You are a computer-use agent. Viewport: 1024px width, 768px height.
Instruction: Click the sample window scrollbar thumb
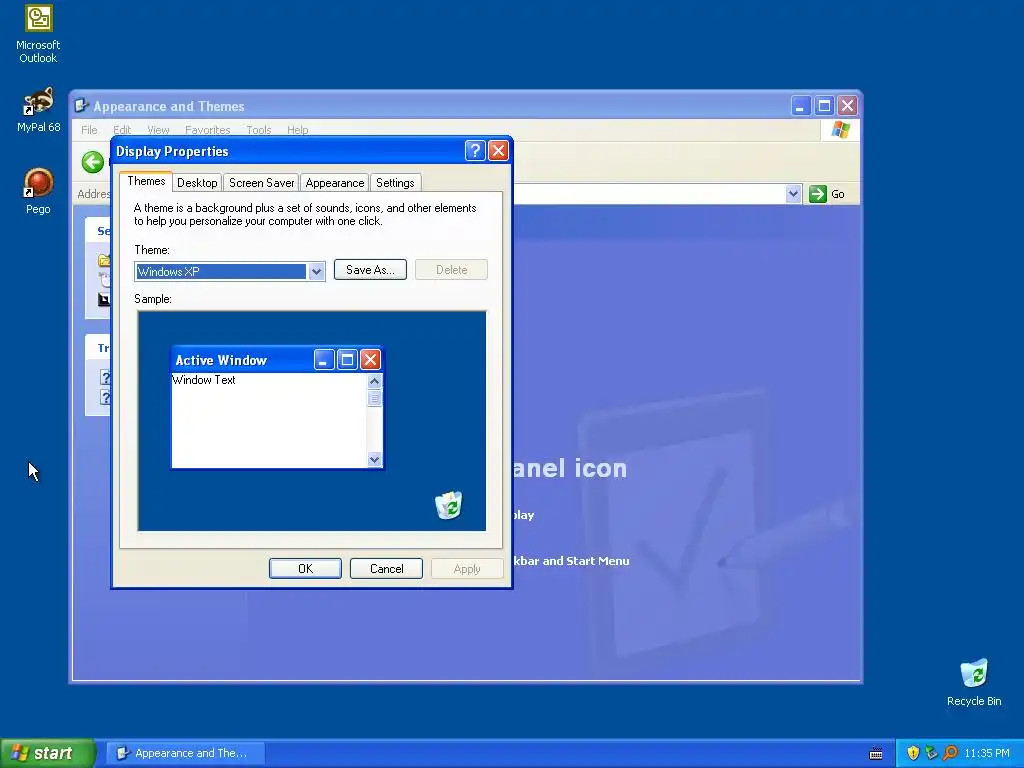[374, 397]
